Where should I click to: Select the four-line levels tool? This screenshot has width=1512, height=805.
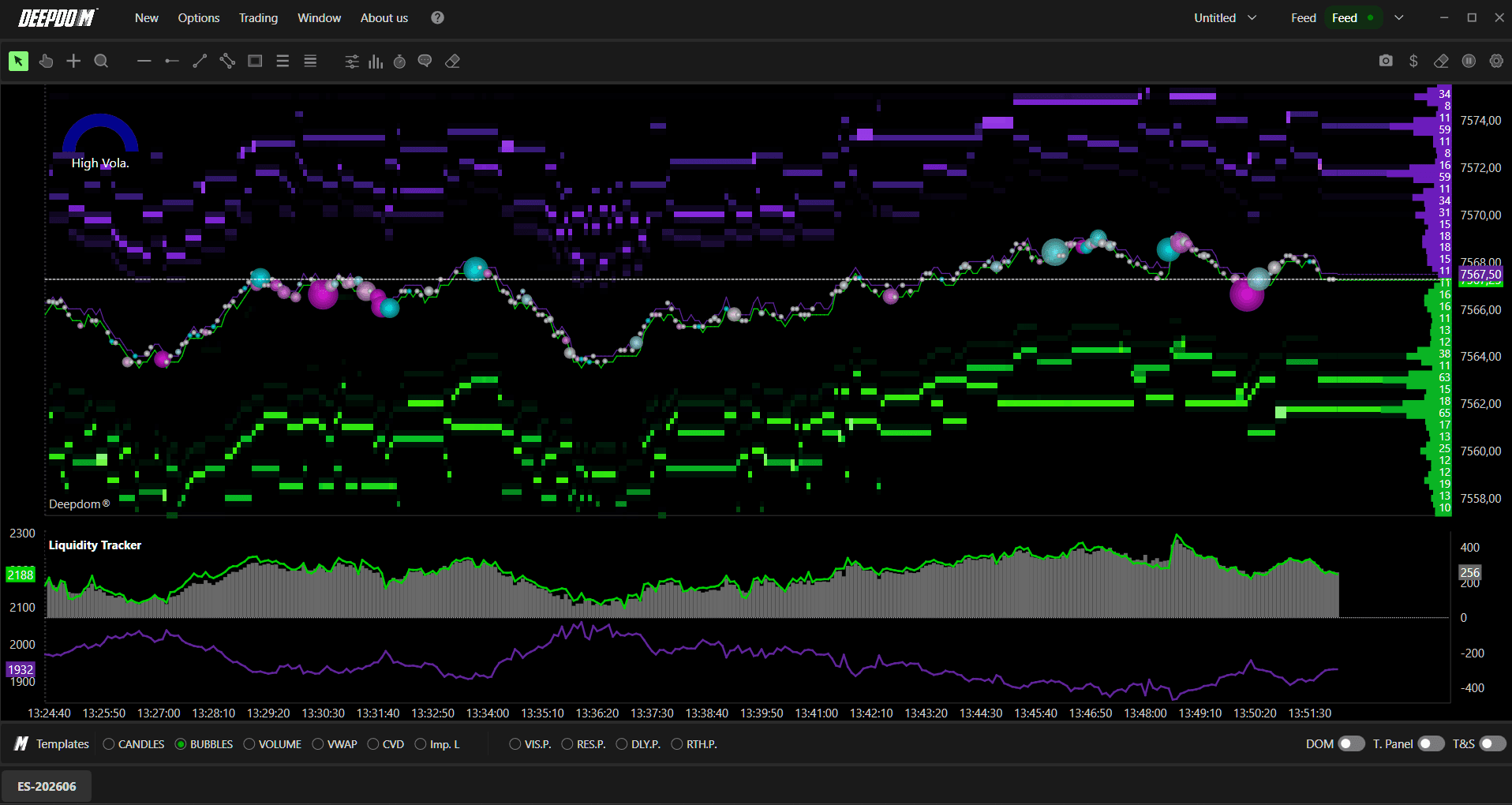310,61
